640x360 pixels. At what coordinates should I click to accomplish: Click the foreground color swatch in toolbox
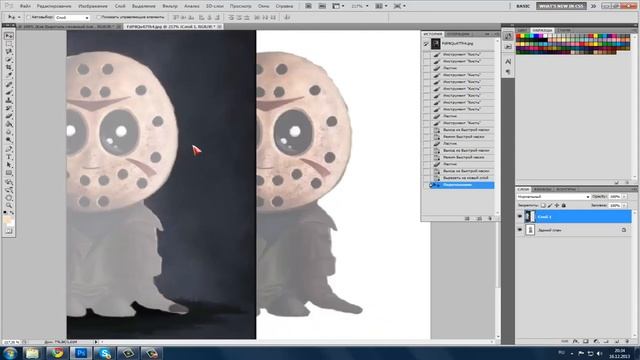[x=7, y=220]
